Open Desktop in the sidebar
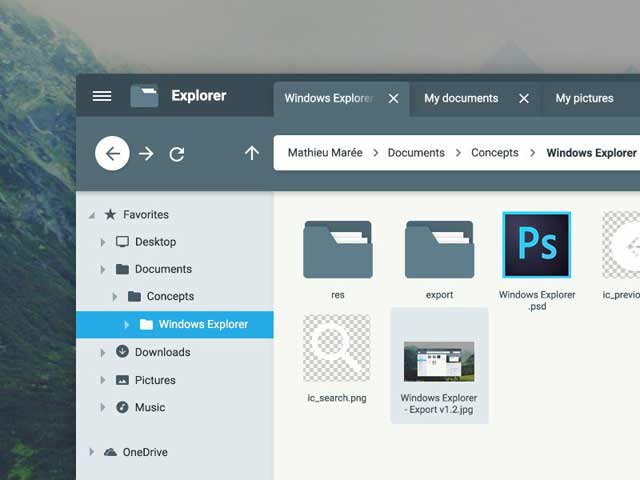This screenshot has width=640, height=480. click(156, 242)
